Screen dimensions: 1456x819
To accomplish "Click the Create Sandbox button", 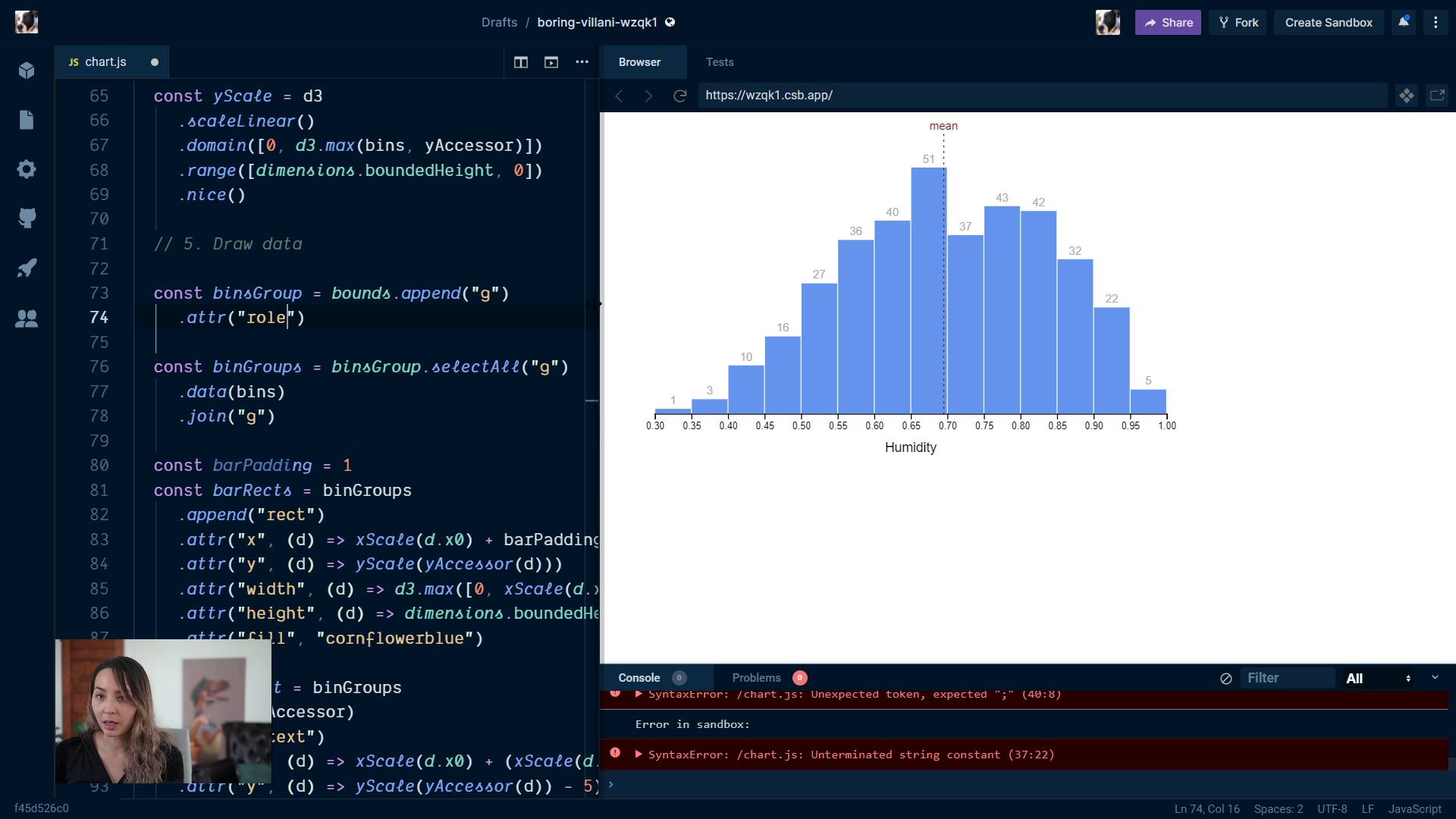I will [1328, 23].
